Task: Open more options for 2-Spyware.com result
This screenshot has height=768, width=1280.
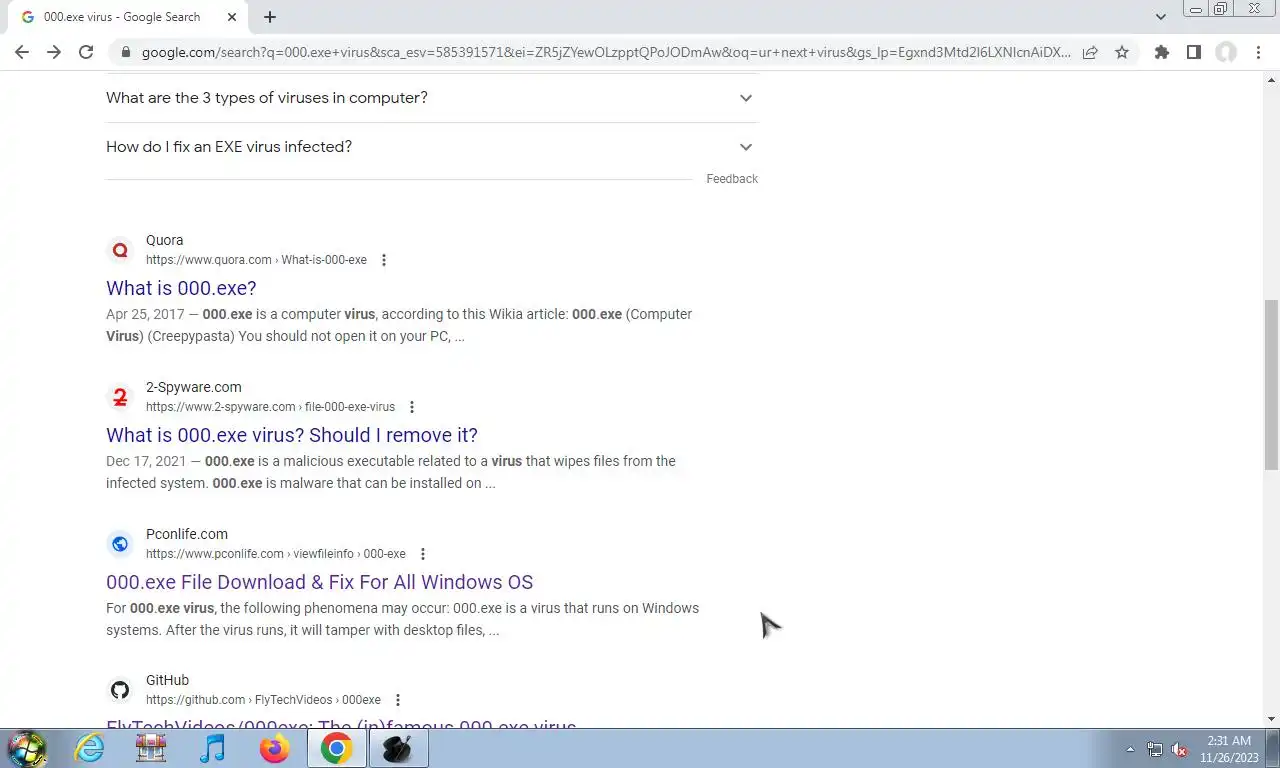Action: tap(412, 407)
